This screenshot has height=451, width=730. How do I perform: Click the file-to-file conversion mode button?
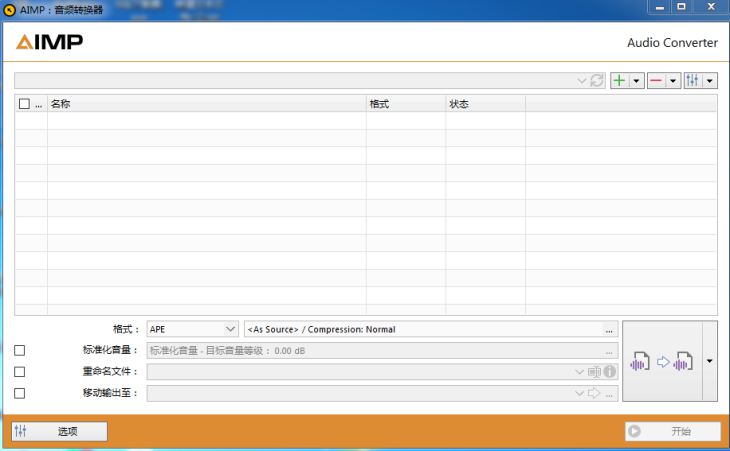click(662, 361)
